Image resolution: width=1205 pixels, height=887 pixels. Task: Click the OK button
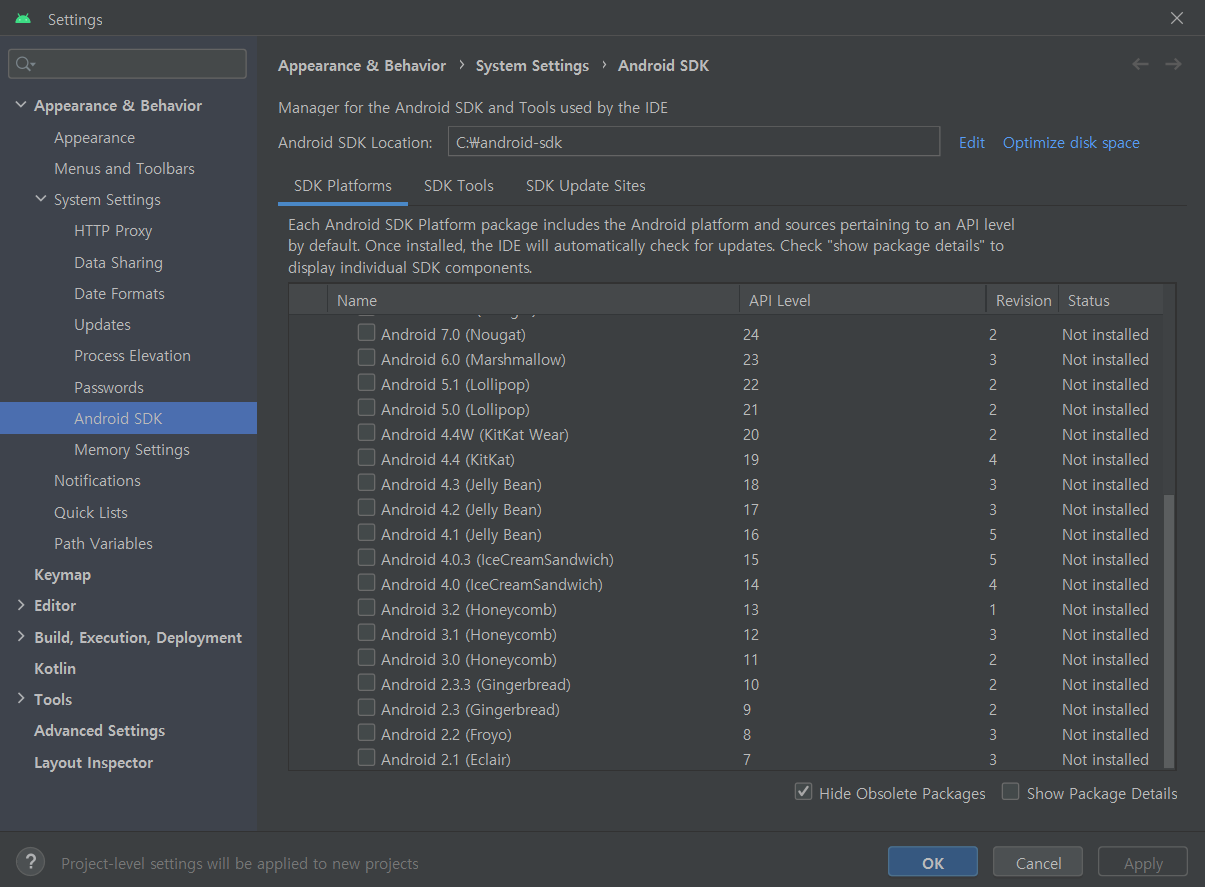(933, 863)
